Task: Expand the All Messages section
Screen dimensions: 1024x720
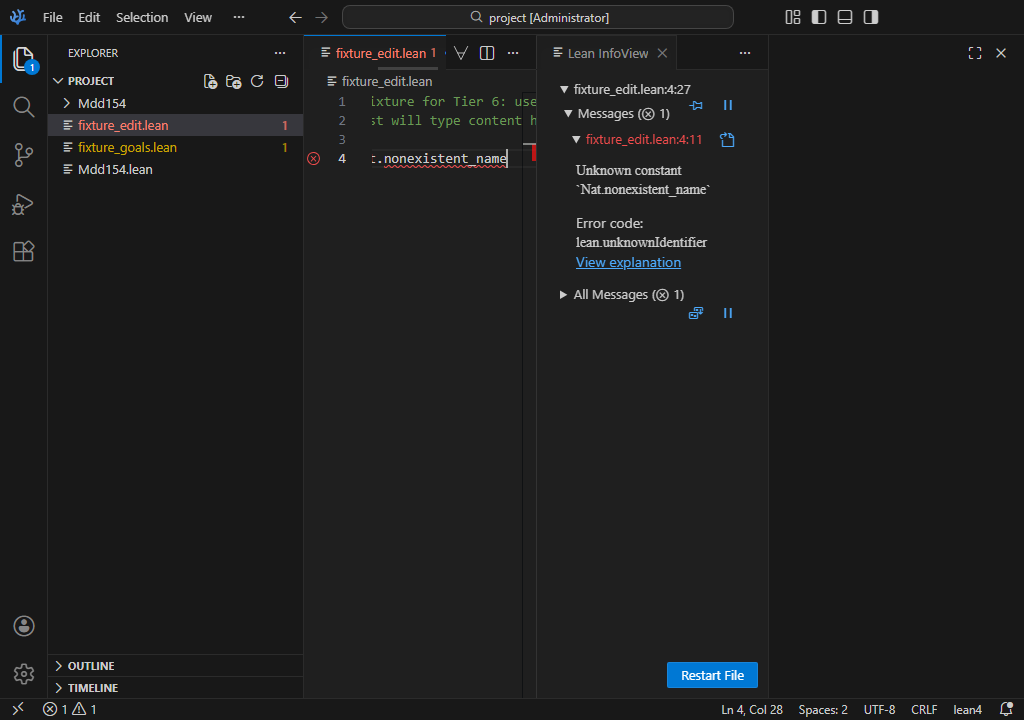Action: tap(620, 295)
